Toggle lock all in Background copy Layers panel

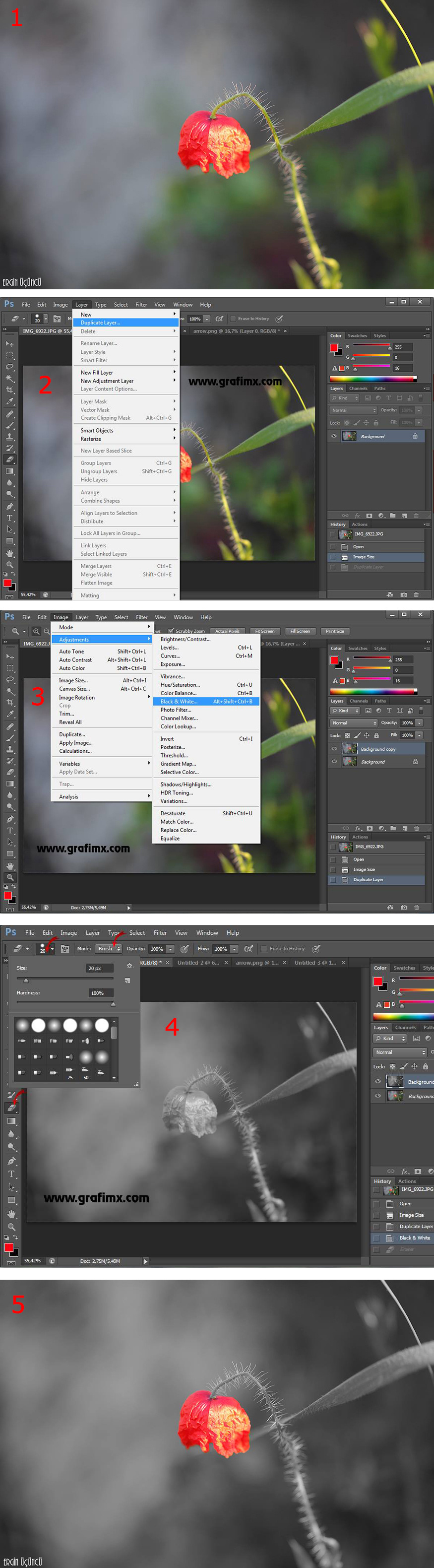coord(376,735)
